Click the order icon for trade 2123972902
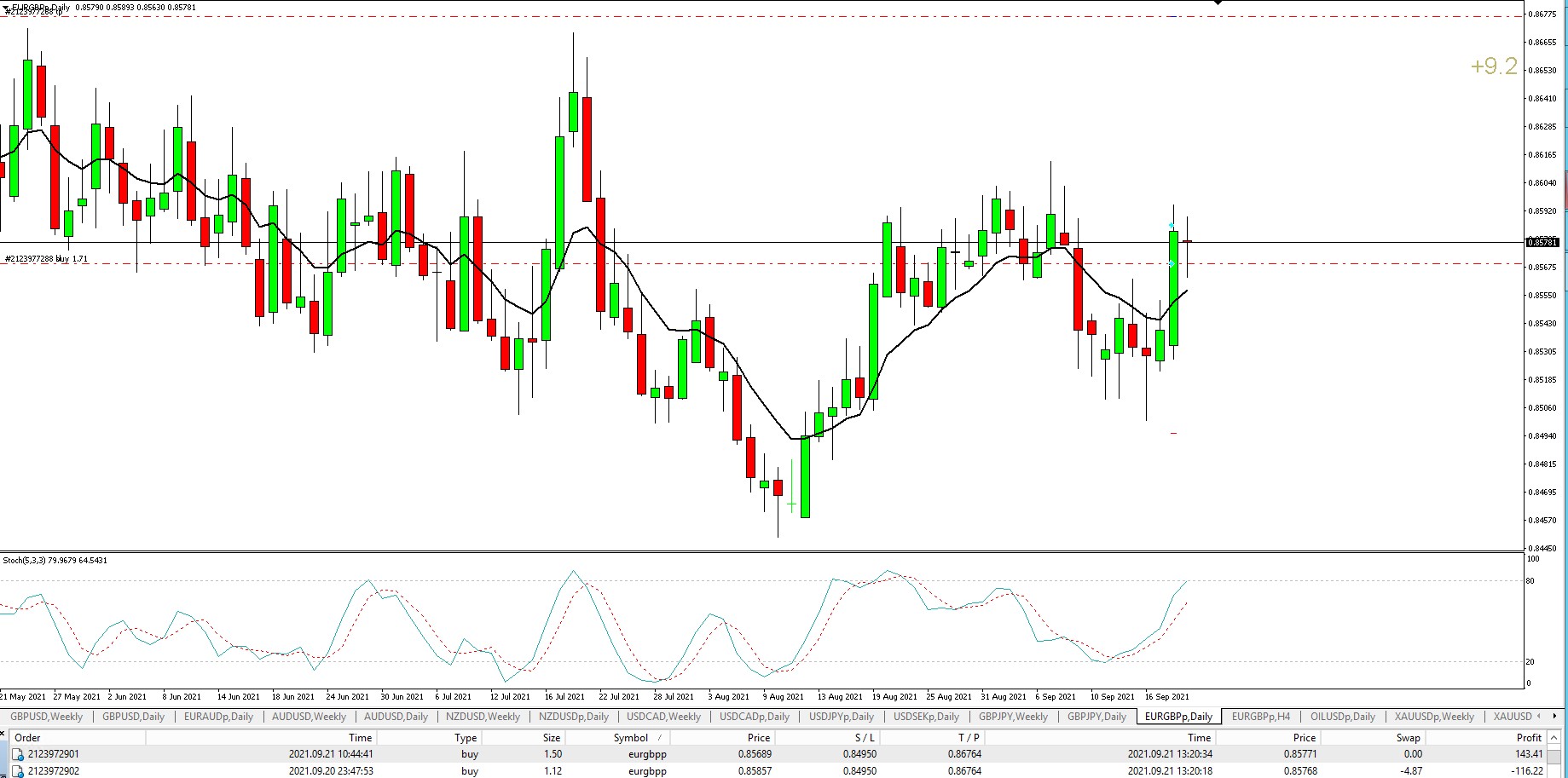Viewport: 1568px width, 778px height. (18, 771)
